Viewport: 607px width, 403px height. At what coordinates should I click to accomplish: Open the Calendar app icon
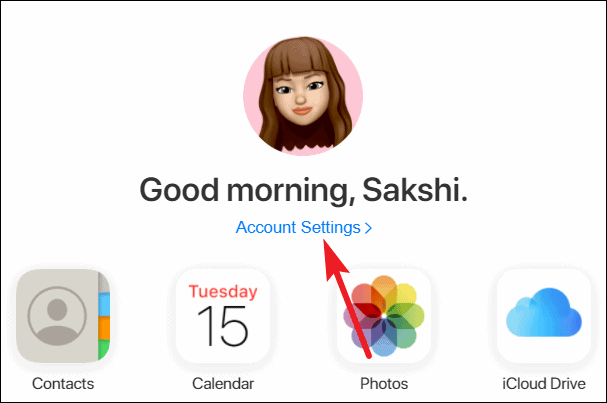(223, 316)
